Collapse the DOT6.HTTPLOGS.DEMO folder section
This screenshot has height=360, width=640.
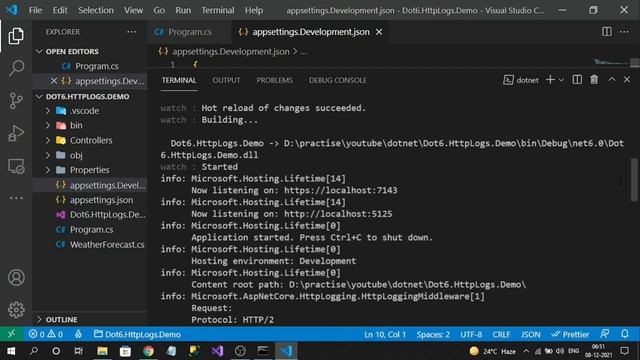pos(90,96)
